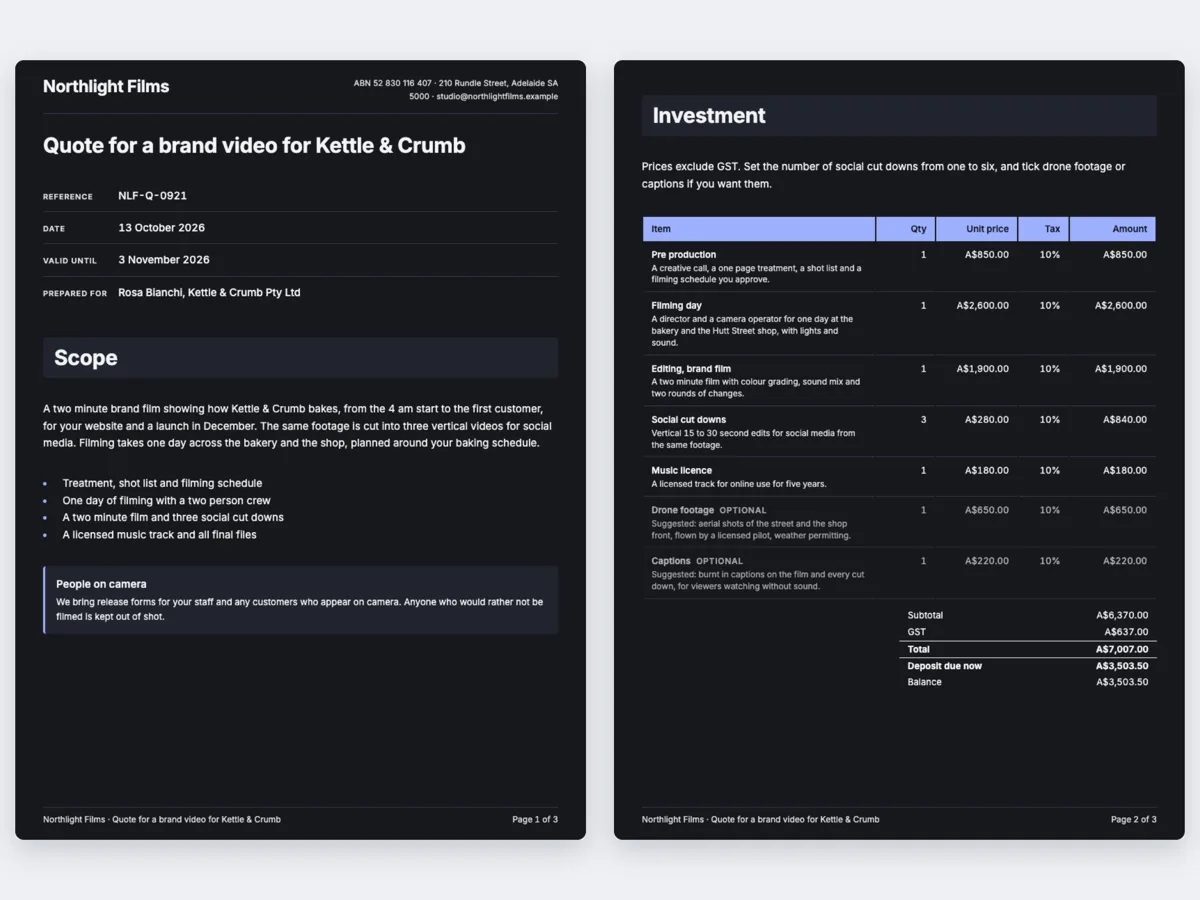Click the A$840.00 amount

[x=1125, y=420]
